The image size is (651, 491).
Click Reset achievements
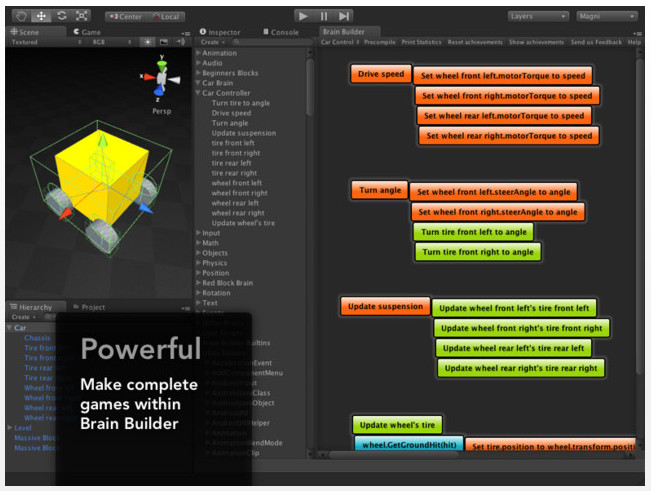pyautogui.click(x=475, y=42)
